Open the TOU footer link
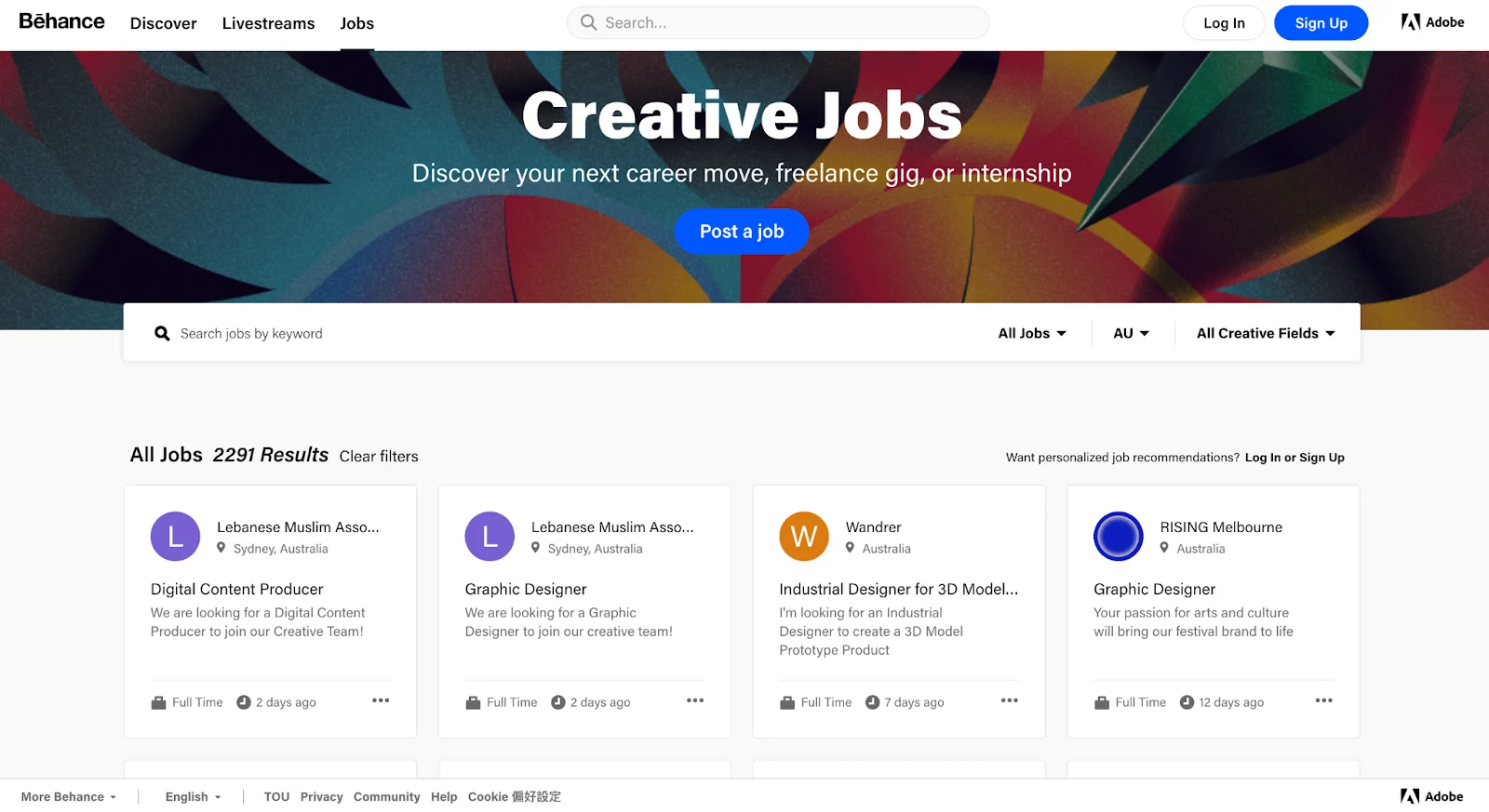 pos(276,797)
